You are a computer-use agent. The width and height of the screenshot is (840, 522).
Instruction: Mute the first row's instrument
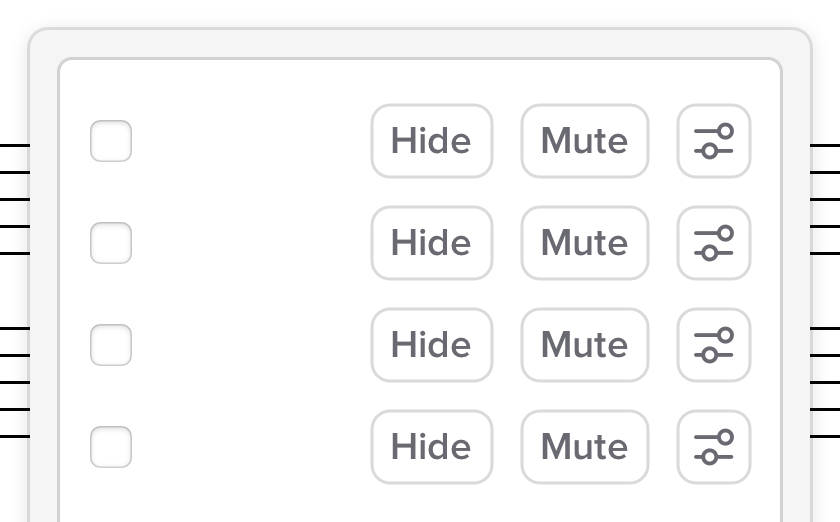point(584,141)
